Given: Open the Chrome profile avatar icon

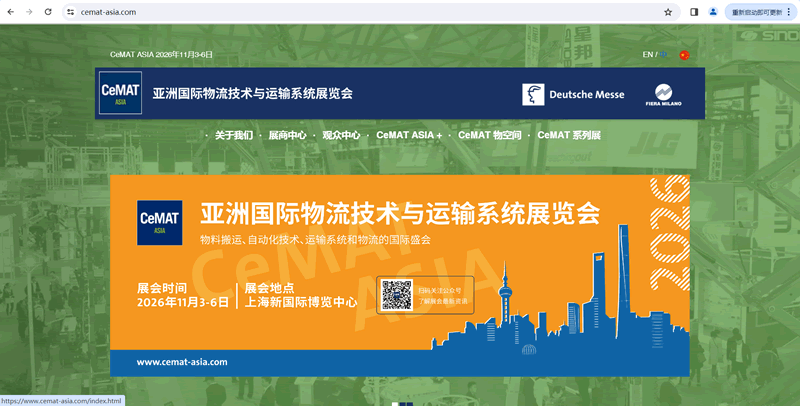Looking at the screenshot, I should click(x=713, y=12).
